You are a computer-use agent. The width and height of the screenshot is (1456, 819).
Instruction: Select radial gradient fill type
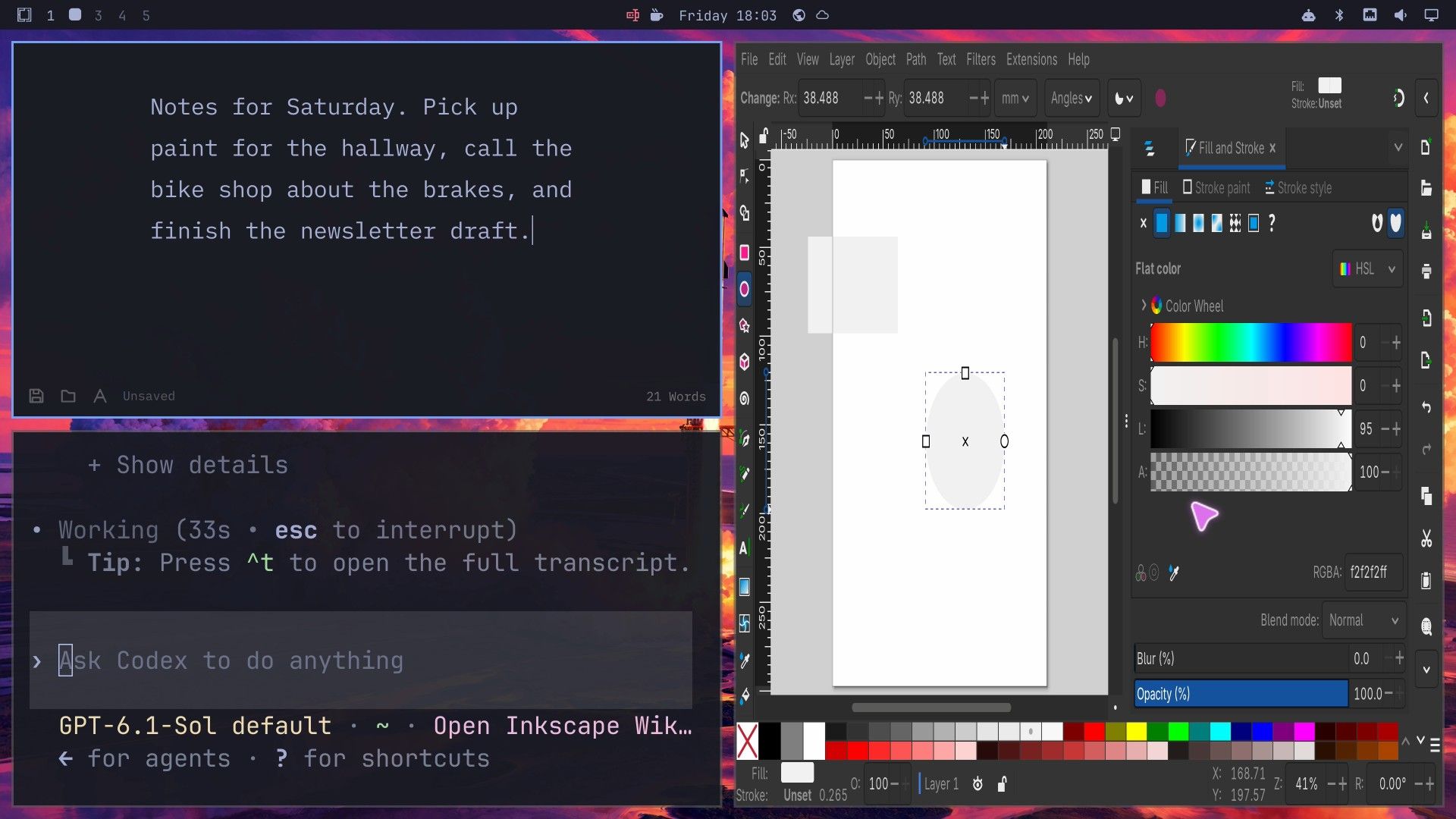coord(1198,223)
